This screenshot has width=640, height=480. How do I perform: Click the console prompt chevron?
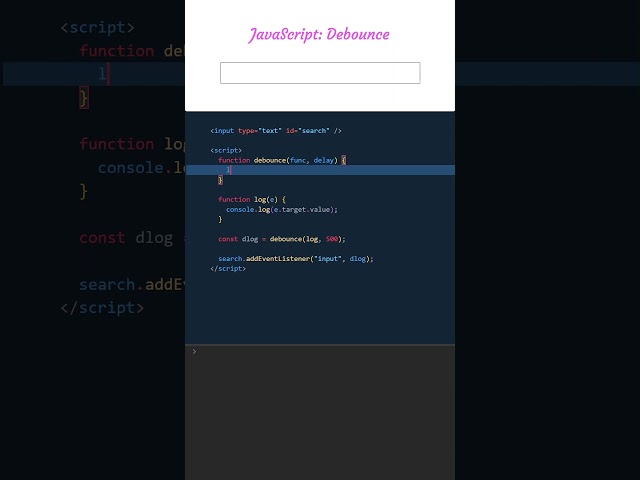194,351
